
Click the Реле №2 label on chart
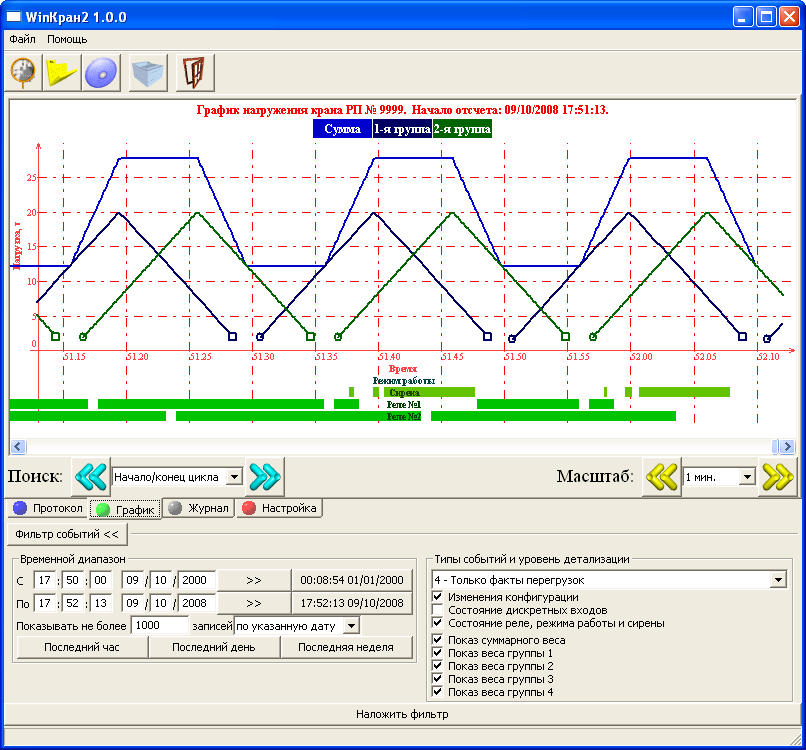tap(404, 416)
